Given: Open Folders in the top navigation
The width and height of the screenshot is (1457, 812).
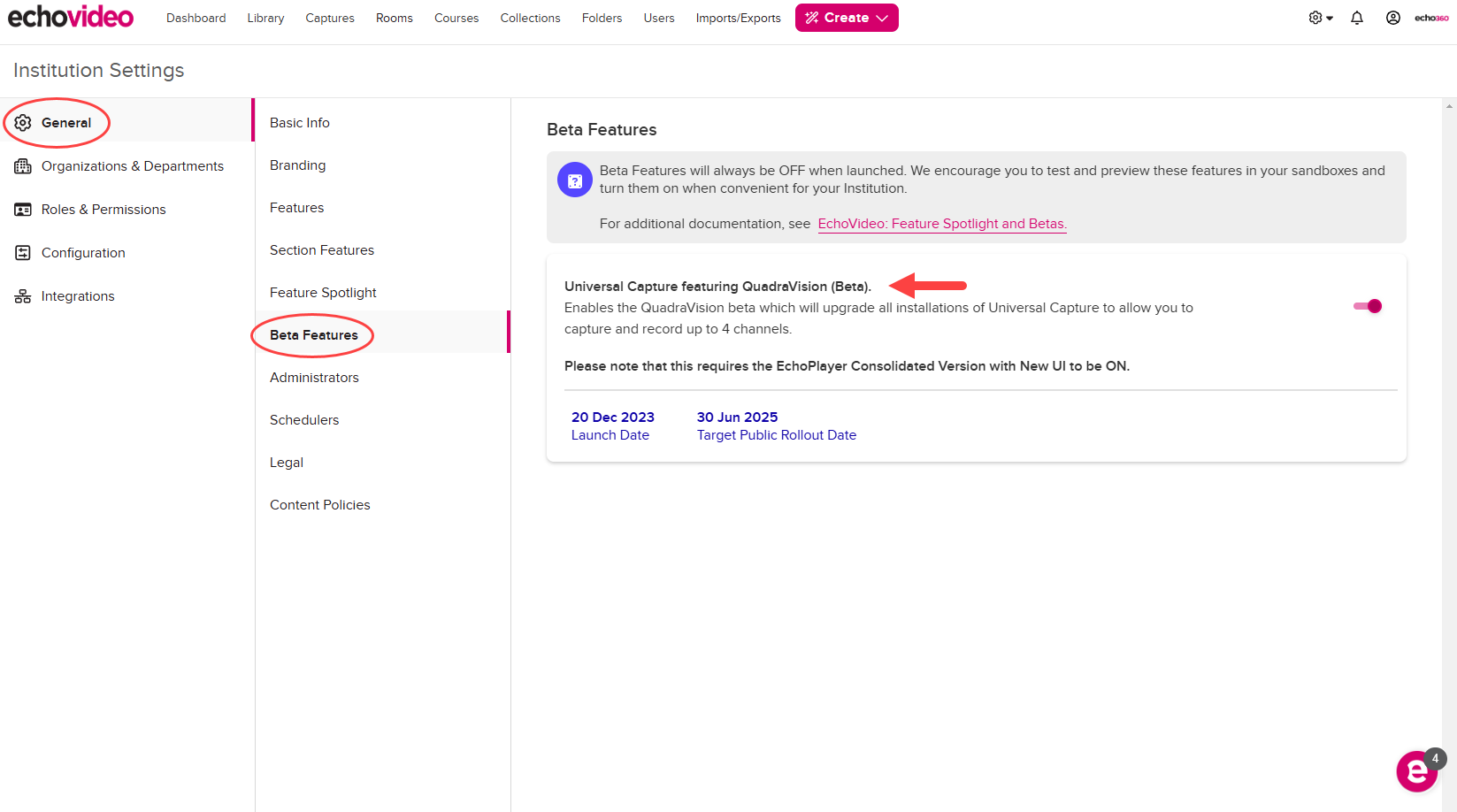Looking at the screenshot, I should click(602, 18).
